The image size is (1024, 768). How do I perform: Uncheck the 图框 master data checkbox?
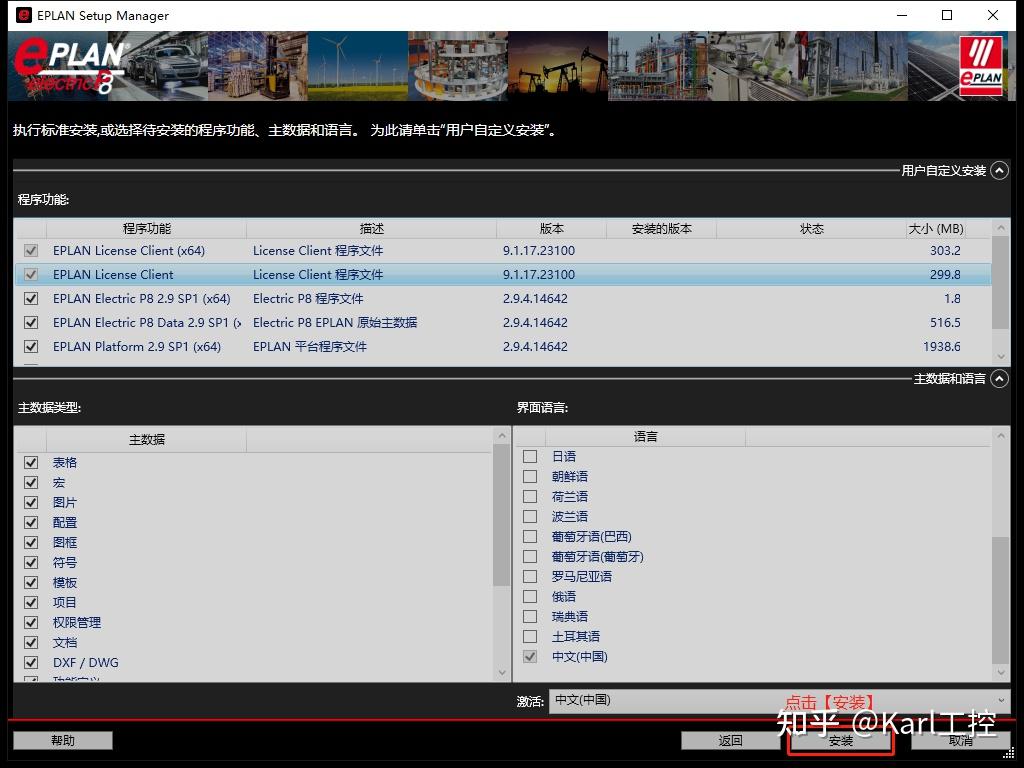coord(31,543)
